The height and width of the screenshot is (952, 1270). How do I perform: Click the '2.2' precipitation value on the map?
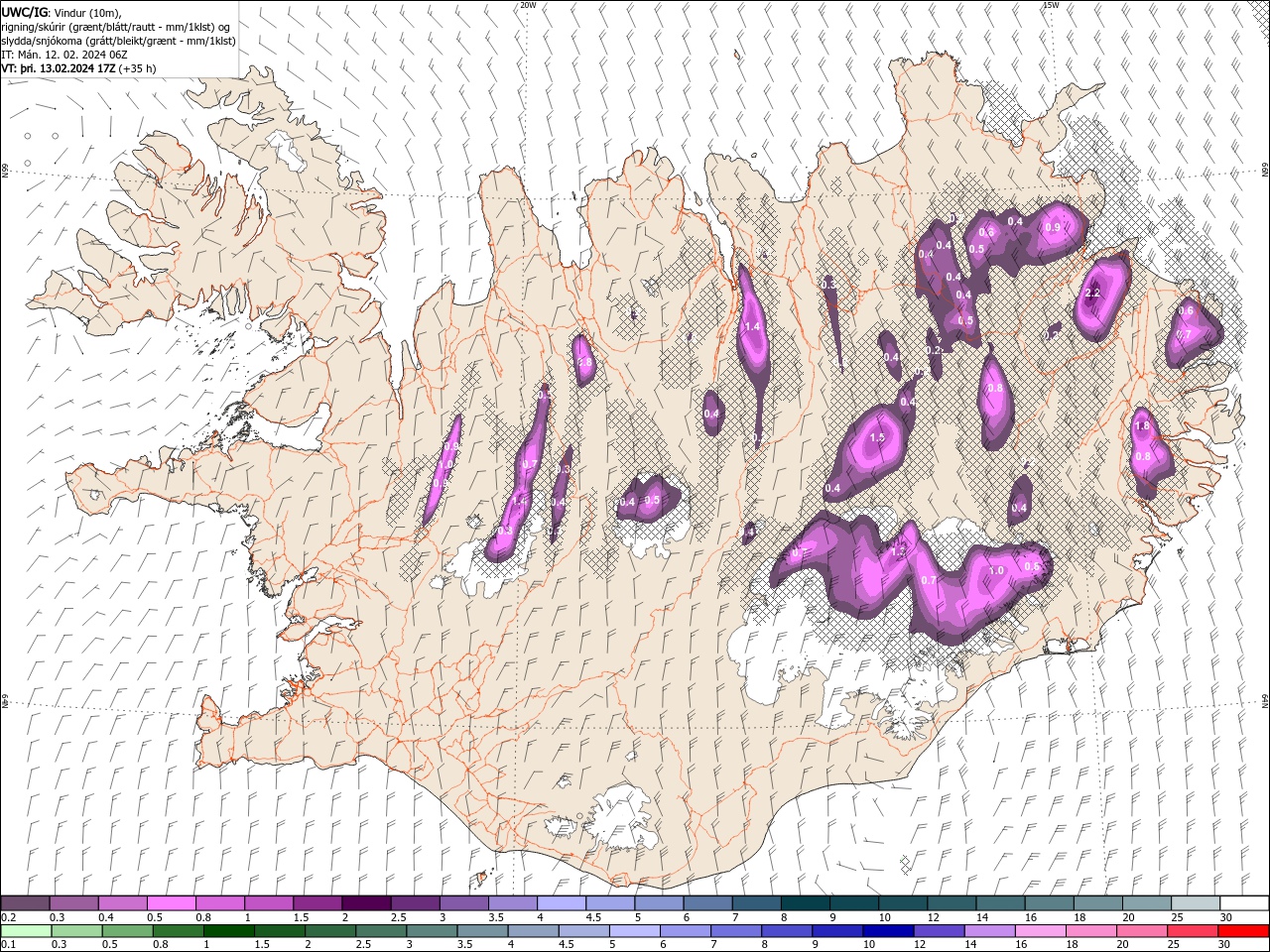pos(1093,293)
